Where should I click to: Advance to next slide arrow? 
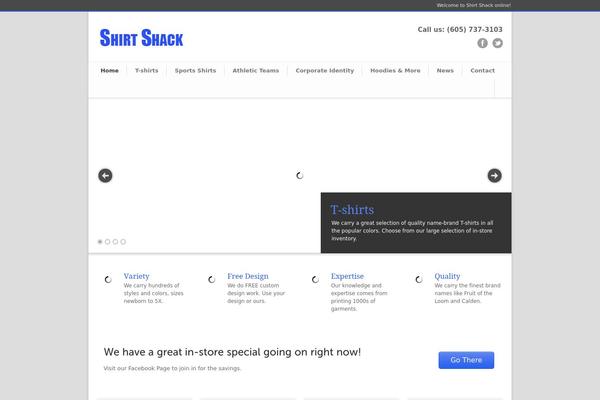(494, 176)
